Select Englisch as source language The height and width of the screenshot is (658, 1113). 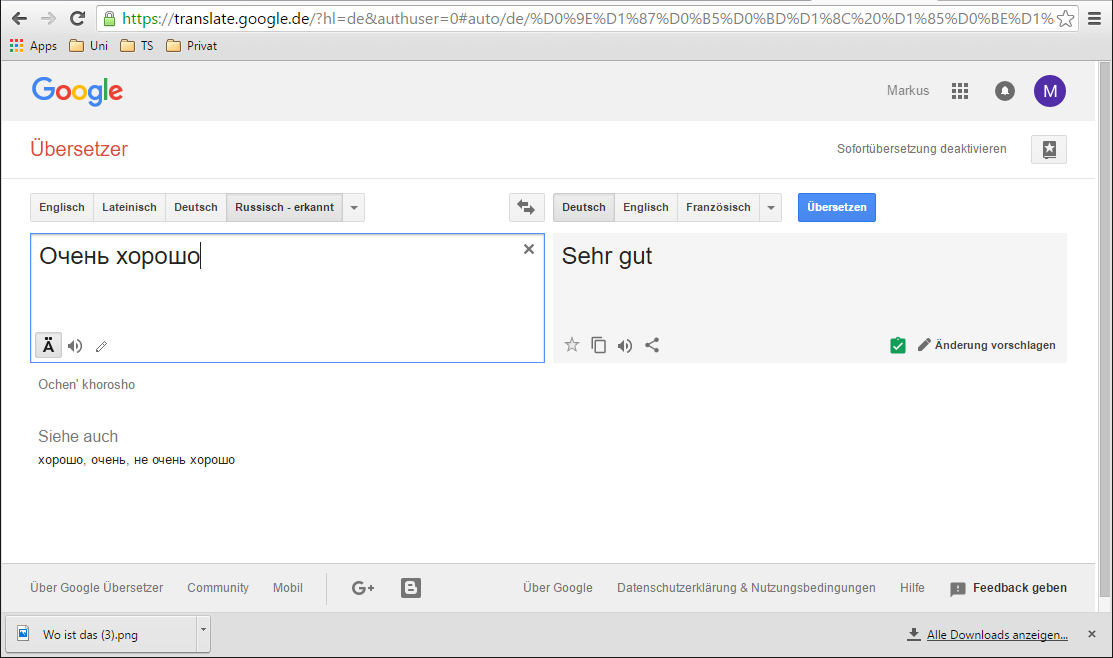pos(62,207)
